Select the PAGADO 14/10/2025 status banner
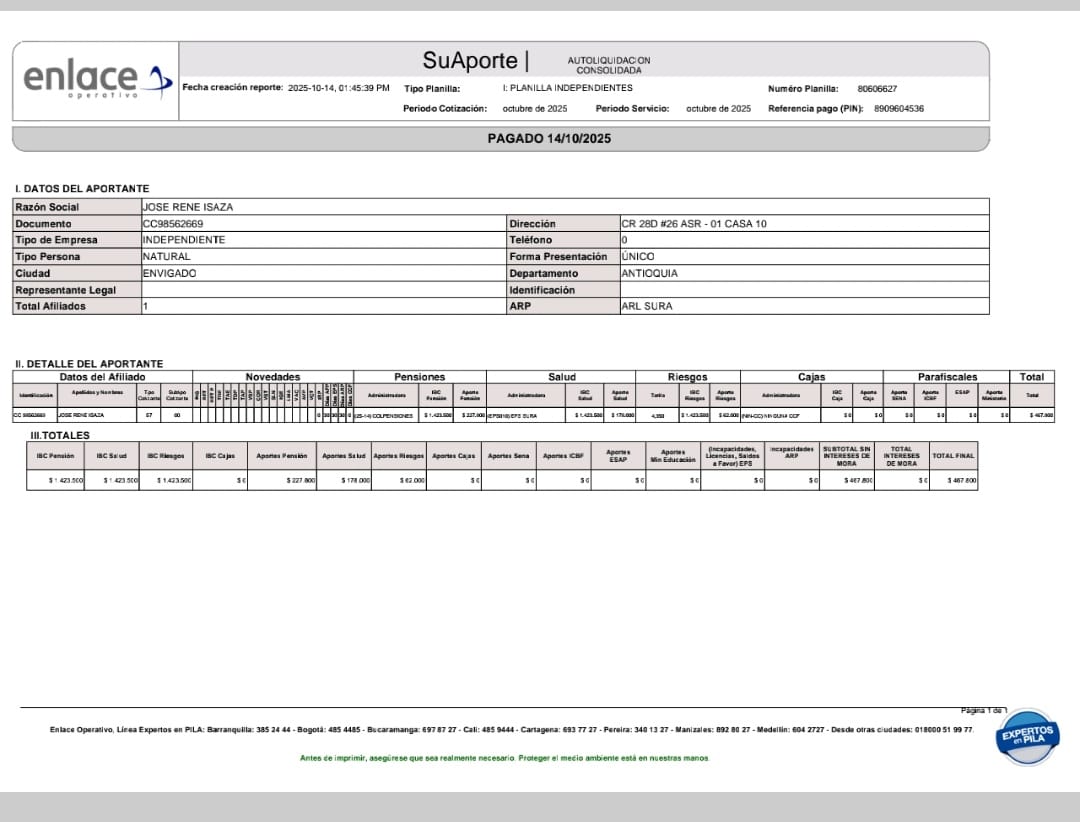 click(549, 138)
